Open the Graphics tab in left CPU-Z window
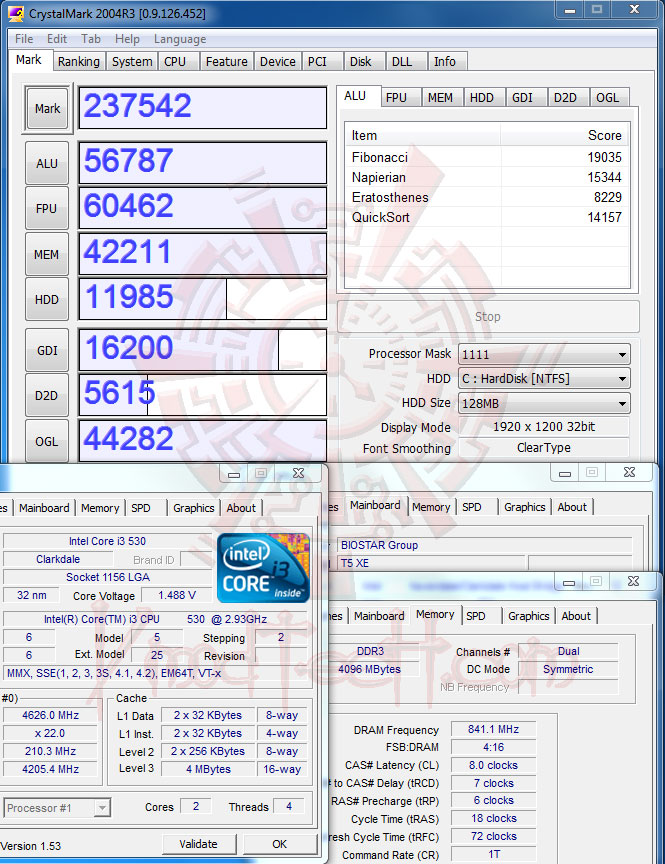 click(193, 507)
